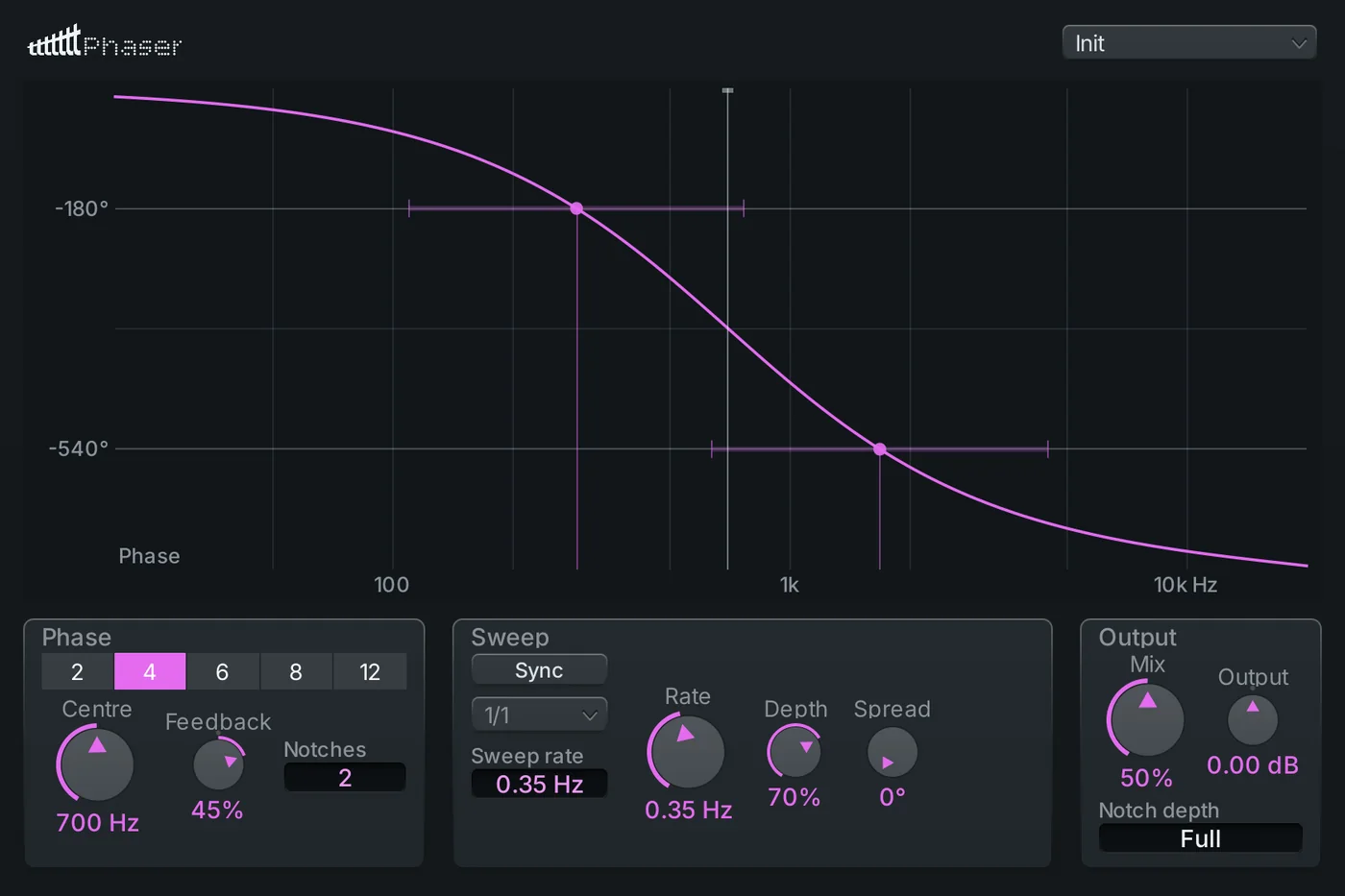Click the 0° spread value
Viewport: 1345px width, 896px height.
point(893,797)
